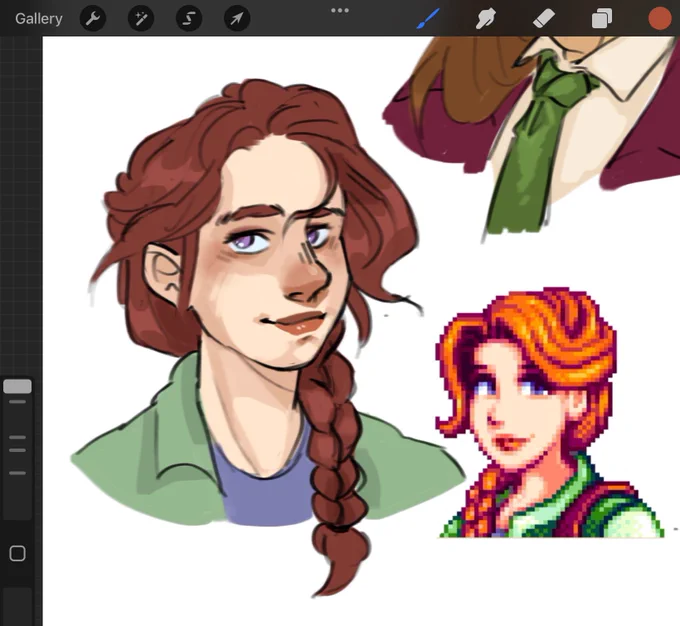Activate the Selection tool

point(189,19)
